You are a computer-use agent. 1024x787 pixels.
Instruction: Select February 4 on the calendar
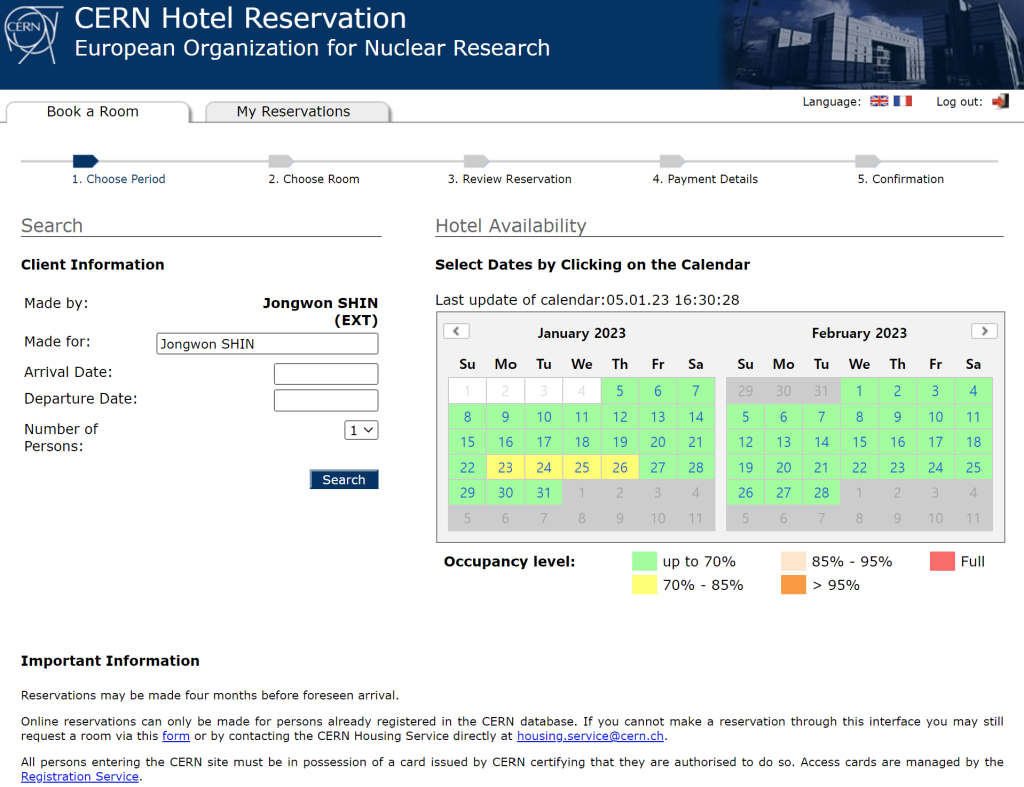pos(973,391)
